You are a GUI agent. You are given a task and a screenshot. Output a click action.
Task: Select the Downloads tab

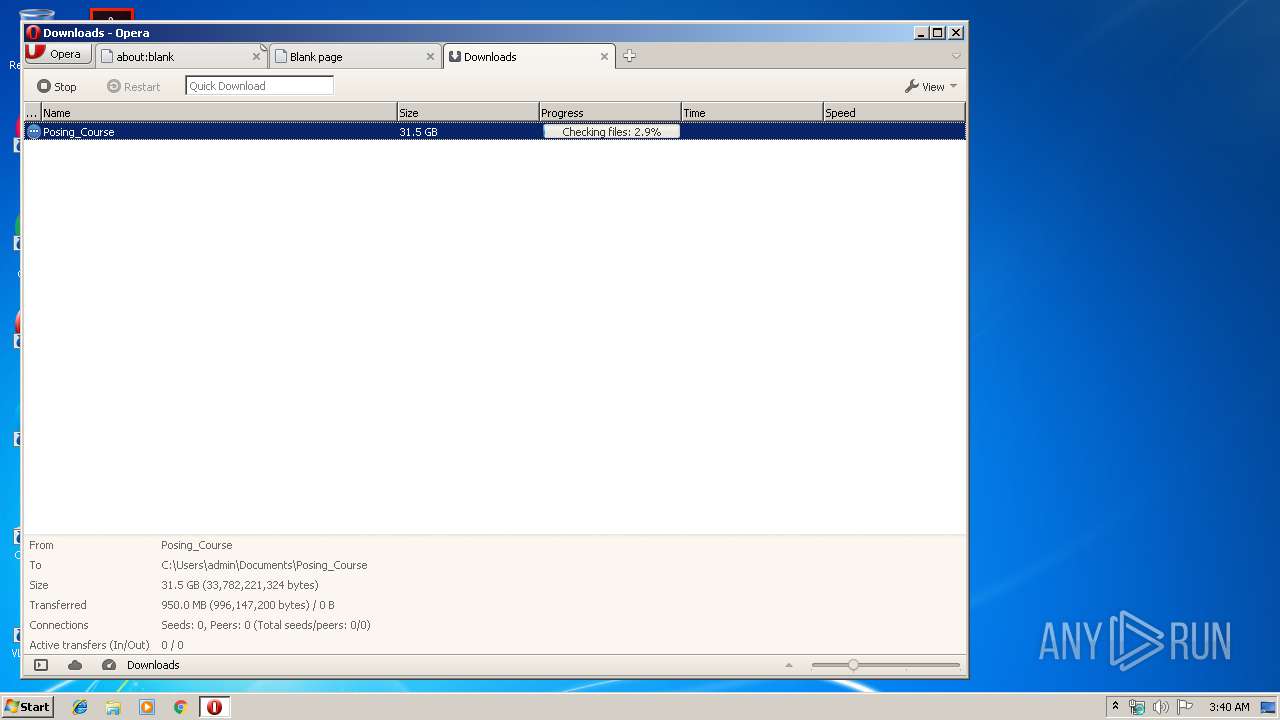click(528, 56)
